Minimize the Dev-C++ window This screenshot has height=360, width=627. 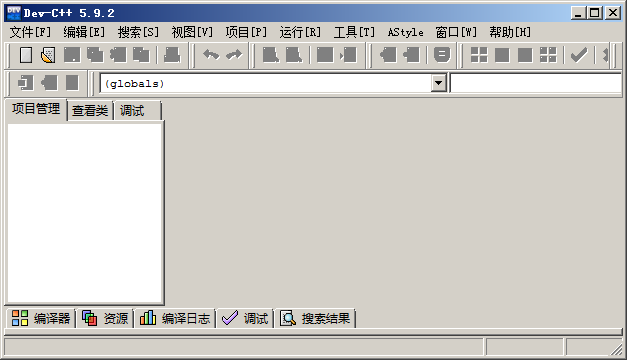click(x=579, y=13)
